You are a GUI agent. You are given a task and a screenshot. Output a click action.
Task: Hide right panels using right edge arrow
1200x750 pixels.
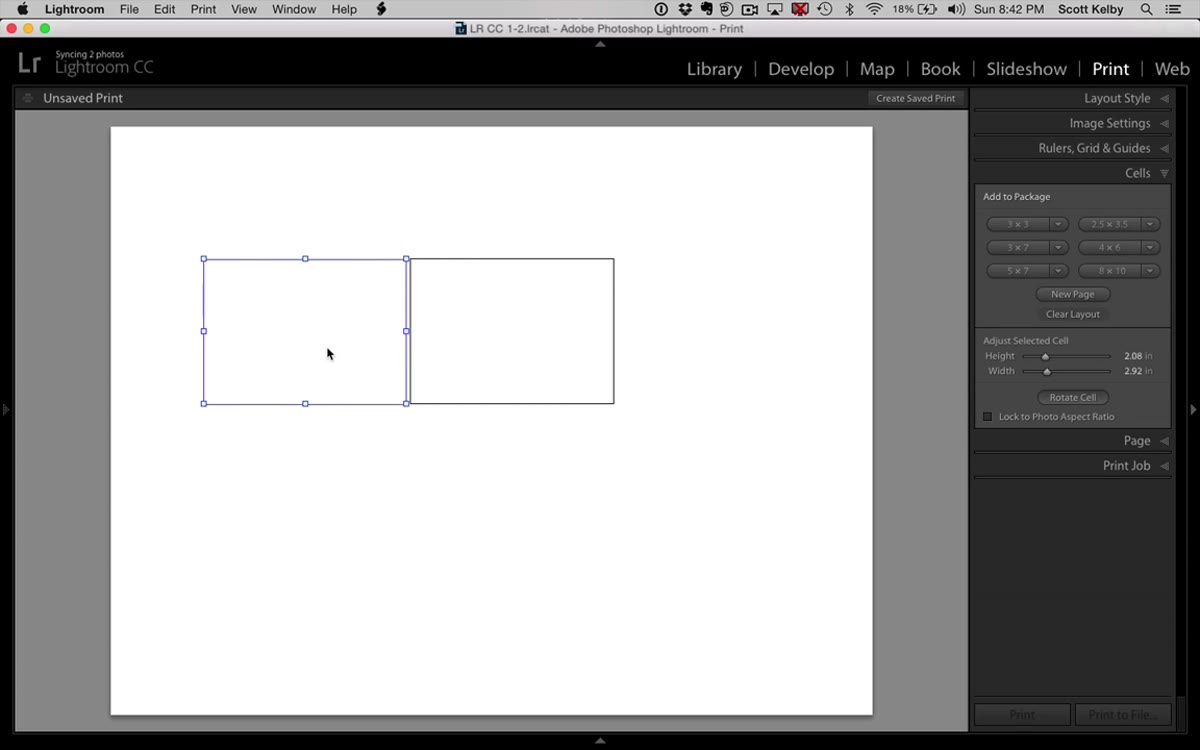(x=1193, y=409)
